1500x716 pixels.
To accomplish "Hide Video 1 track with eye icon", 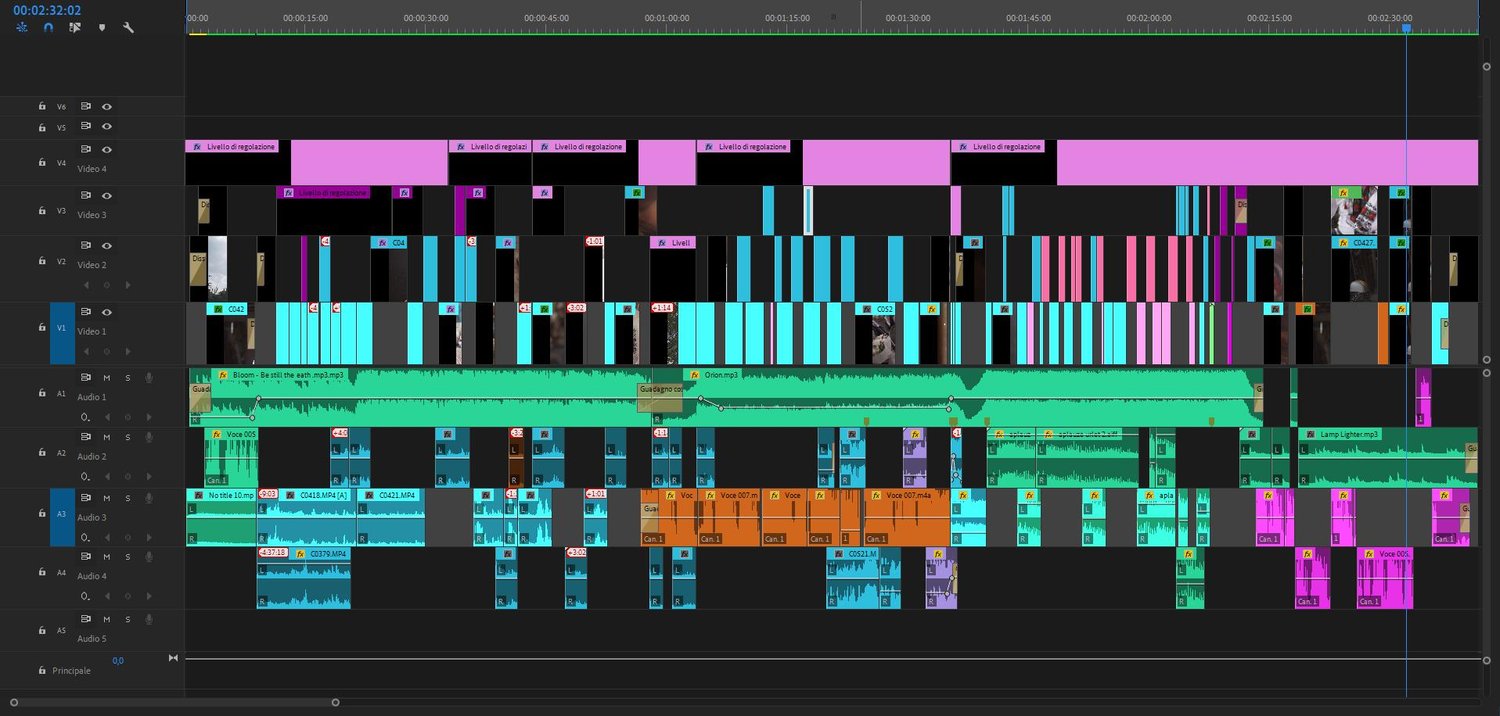I will pos(106,312).
